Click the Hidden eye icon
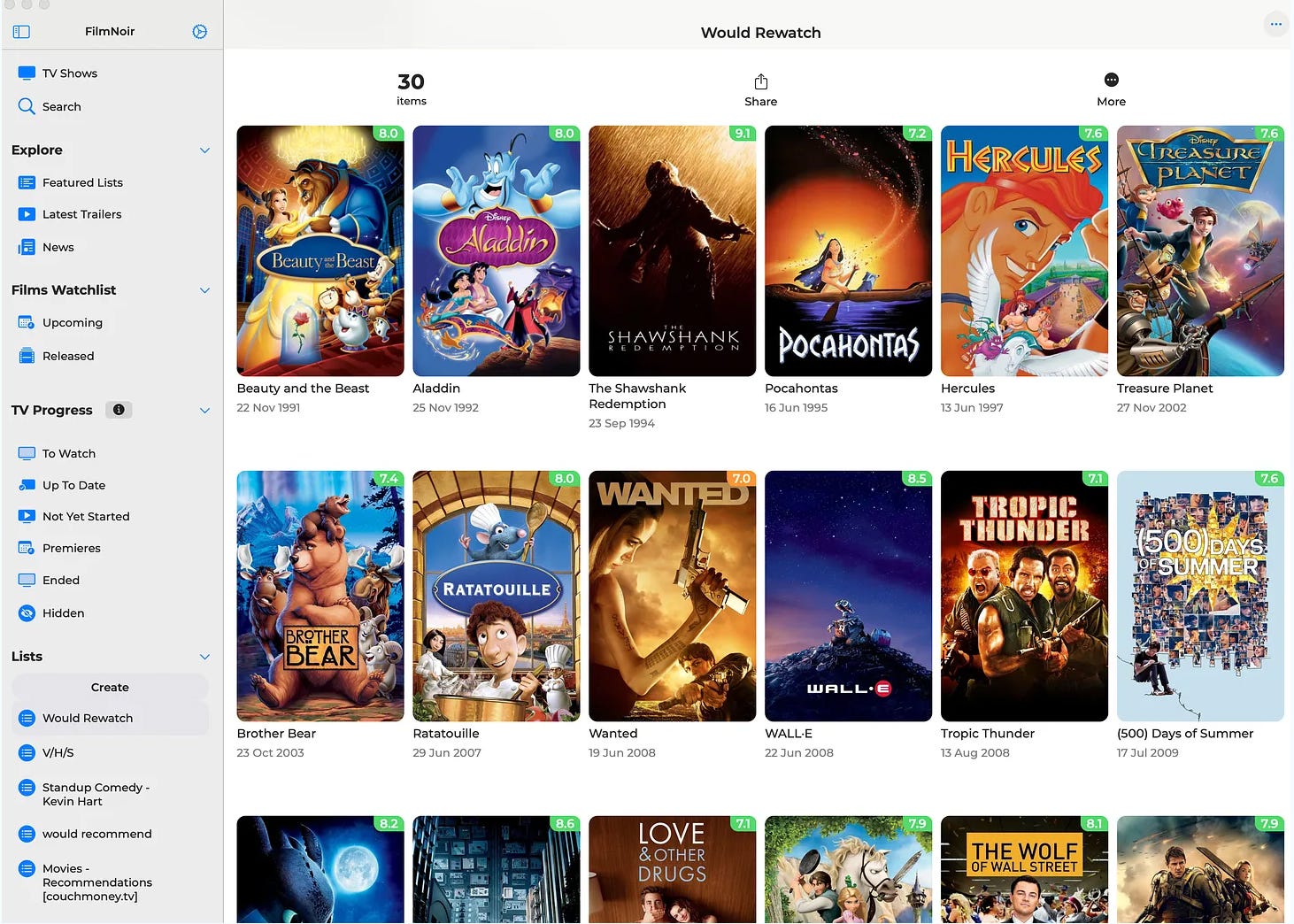Image resolution: width=1294 pixels, height=924 pixels. [x=27, y=612]
